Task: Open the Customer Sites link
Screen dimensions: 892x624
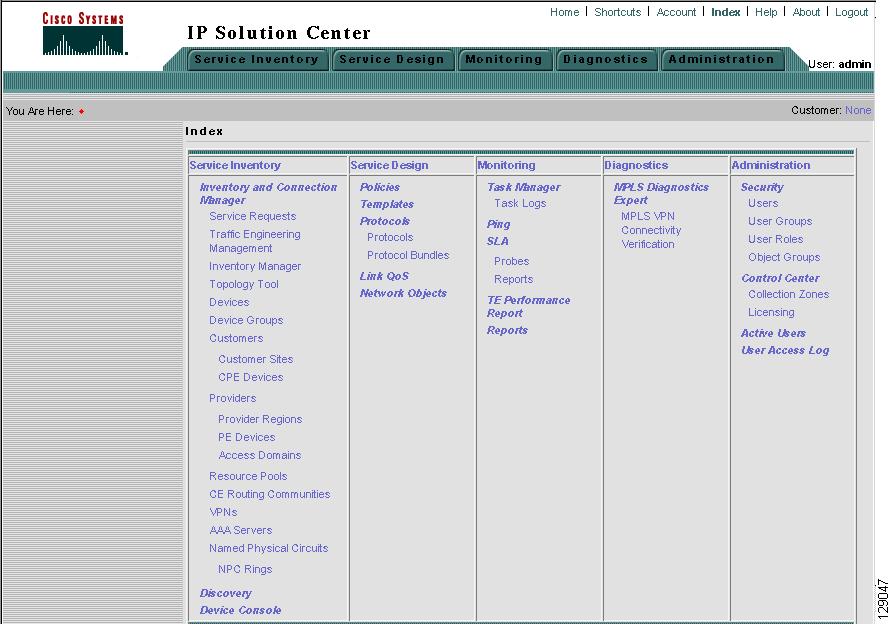Action: [x=255, y=359]
